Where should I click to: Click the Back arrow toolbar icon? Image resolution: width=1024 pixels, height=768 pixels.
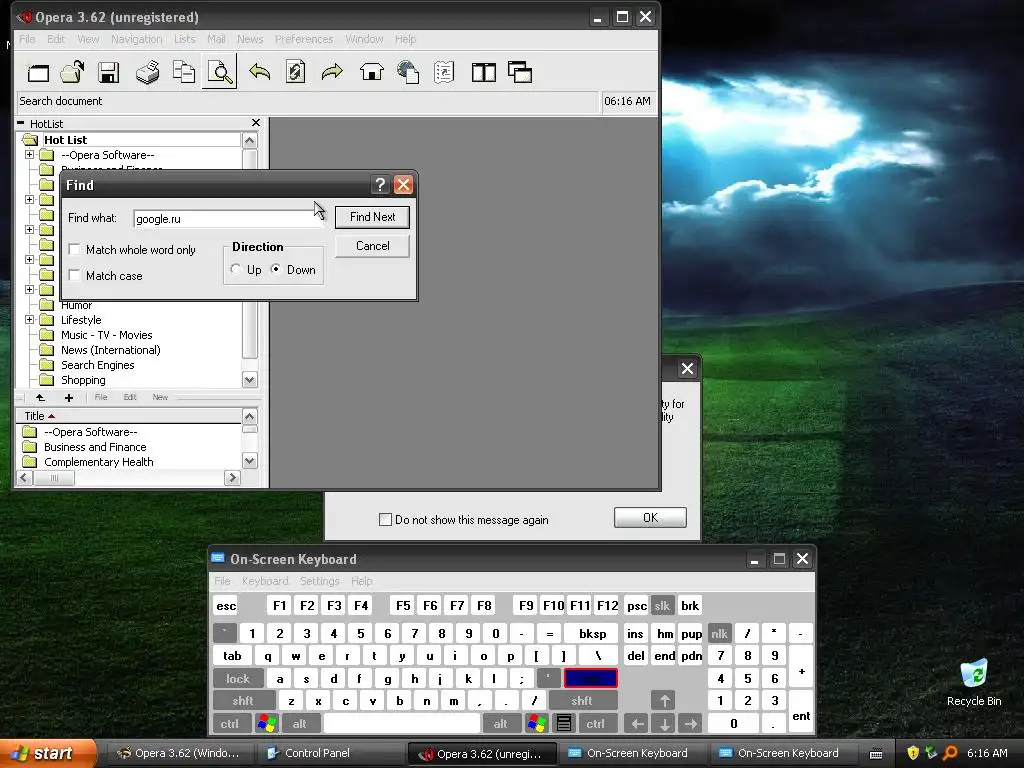click(x=259, y=72)
